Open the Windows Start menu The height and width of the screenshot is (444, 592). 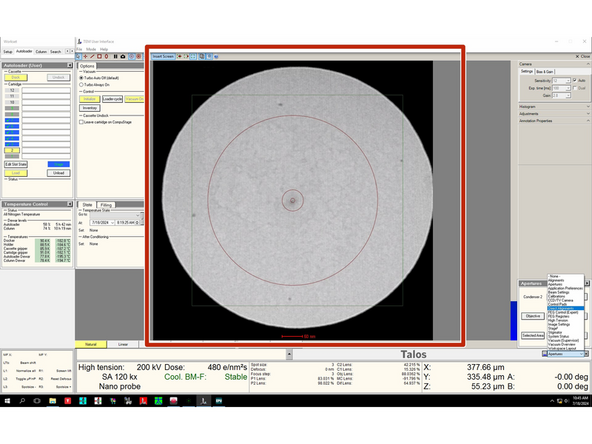coord(7,401)
